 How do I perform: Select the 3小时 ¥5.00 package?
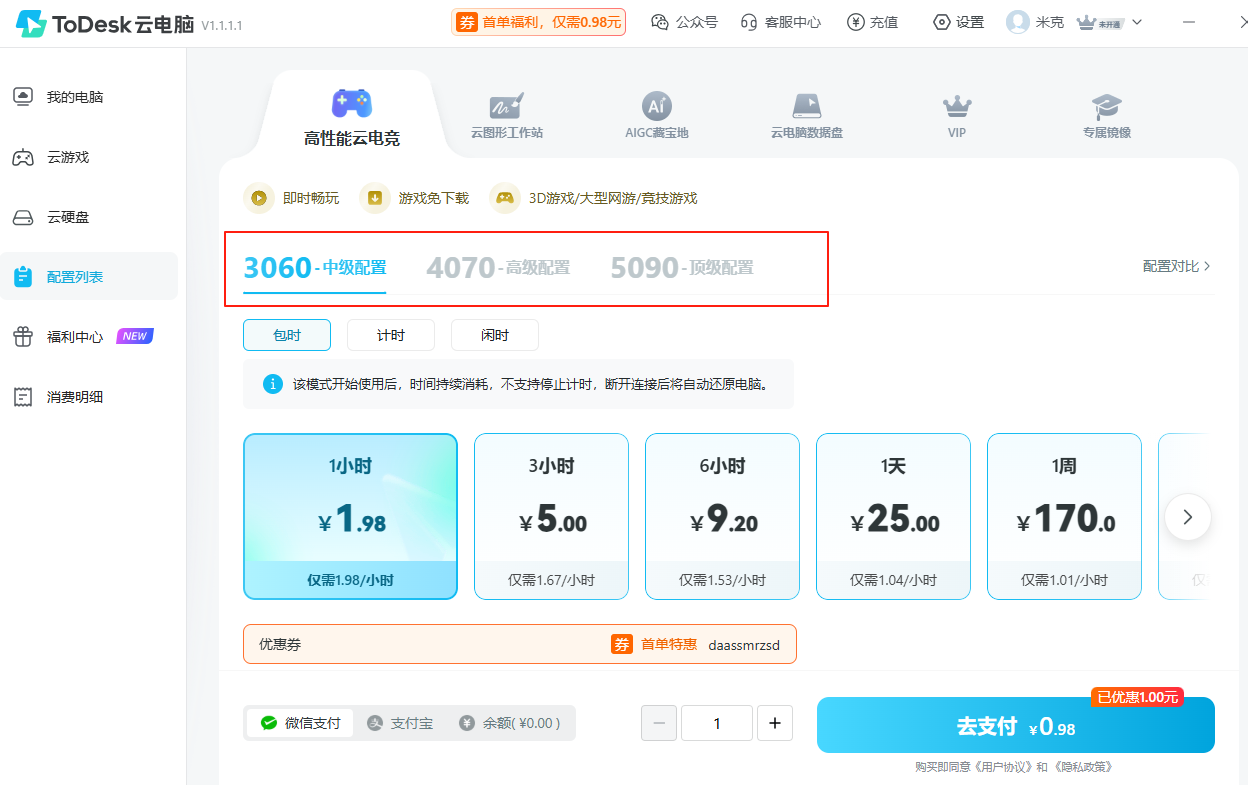click(x=551, y=516)
